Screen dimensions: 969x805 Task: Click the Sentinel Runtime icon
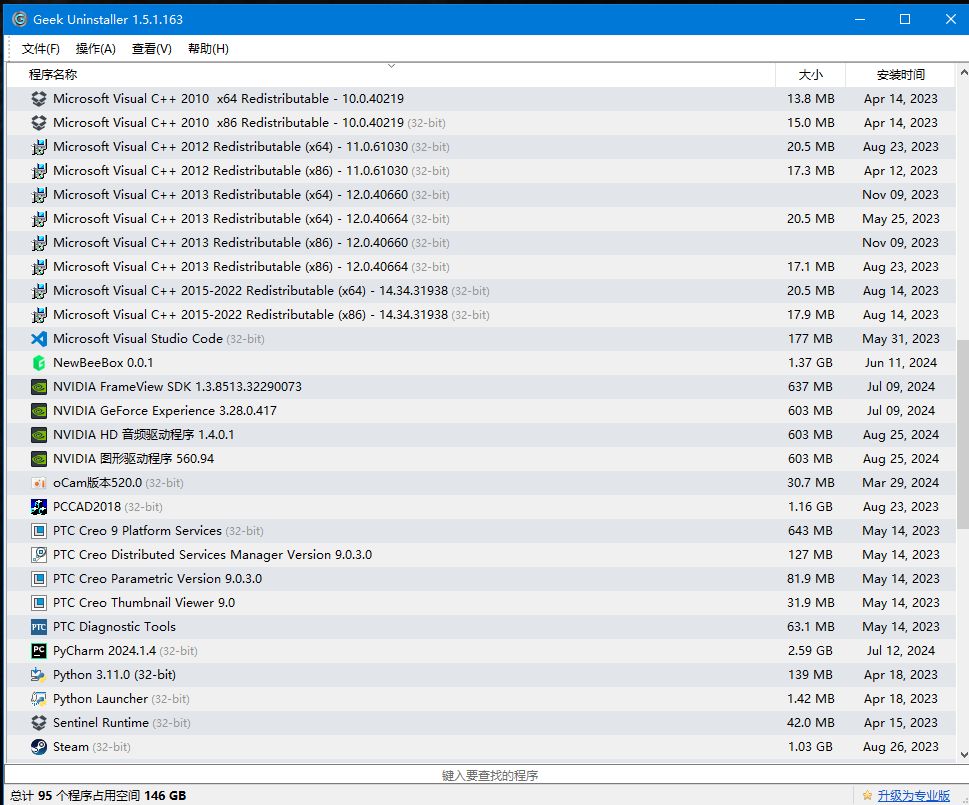tap(39, 723)
